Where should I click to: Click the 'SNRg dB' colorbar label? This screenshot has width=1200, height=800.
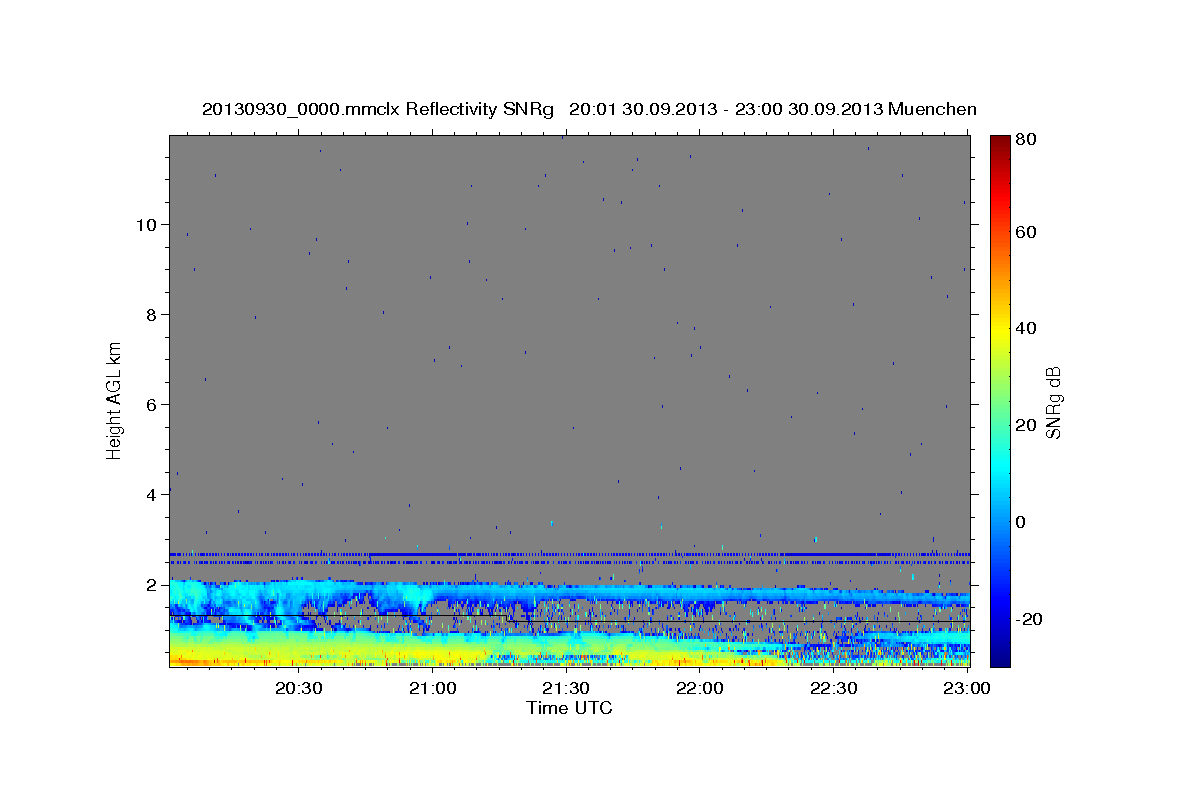pyautogui.click(x=1053, y=402)
